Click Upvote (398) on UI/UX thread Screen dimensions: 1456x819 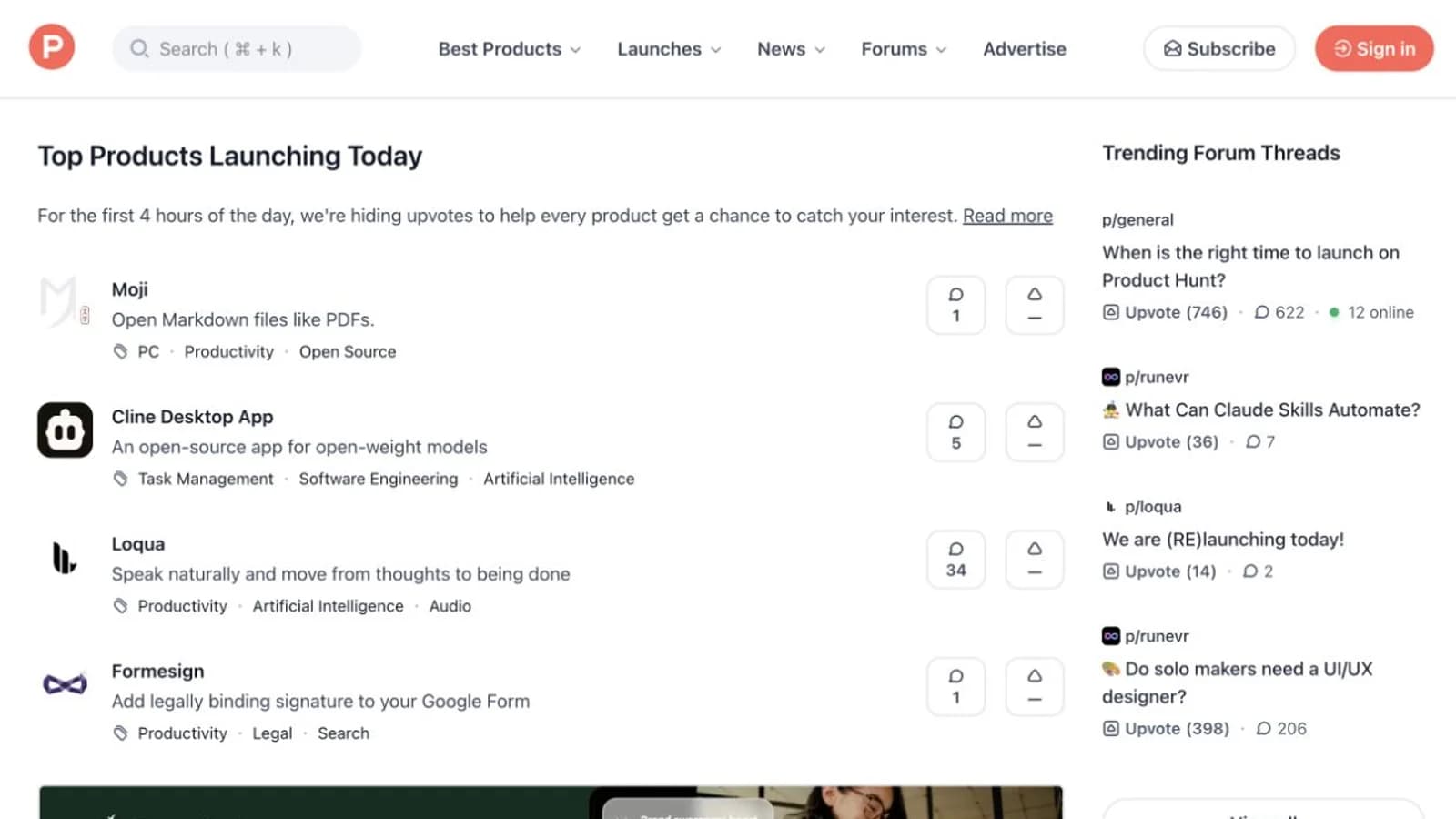(x=1167, y=728)
